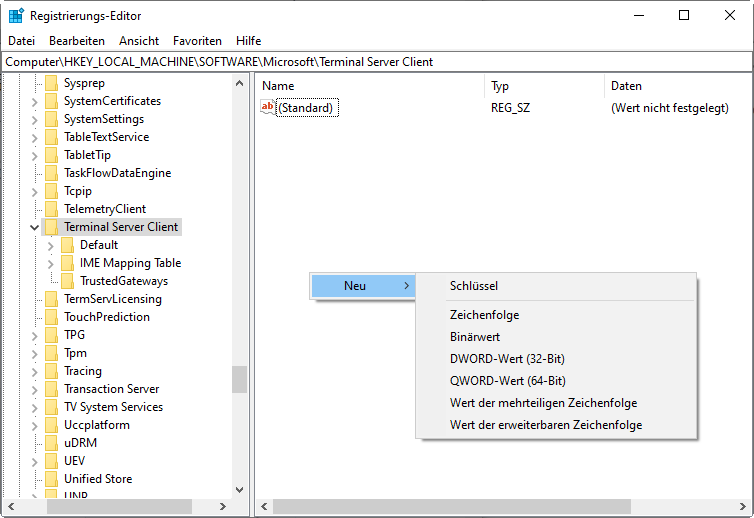Open the Bearbeiten menu

click(76, 41)
